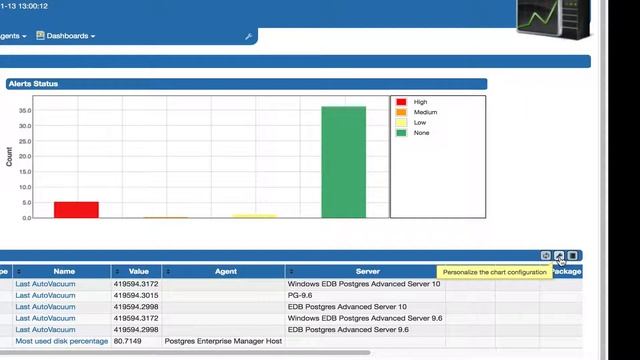This screenshot has width=640, height=360.
Task: Click the Value column header
Action: click(x=136, y=271)
